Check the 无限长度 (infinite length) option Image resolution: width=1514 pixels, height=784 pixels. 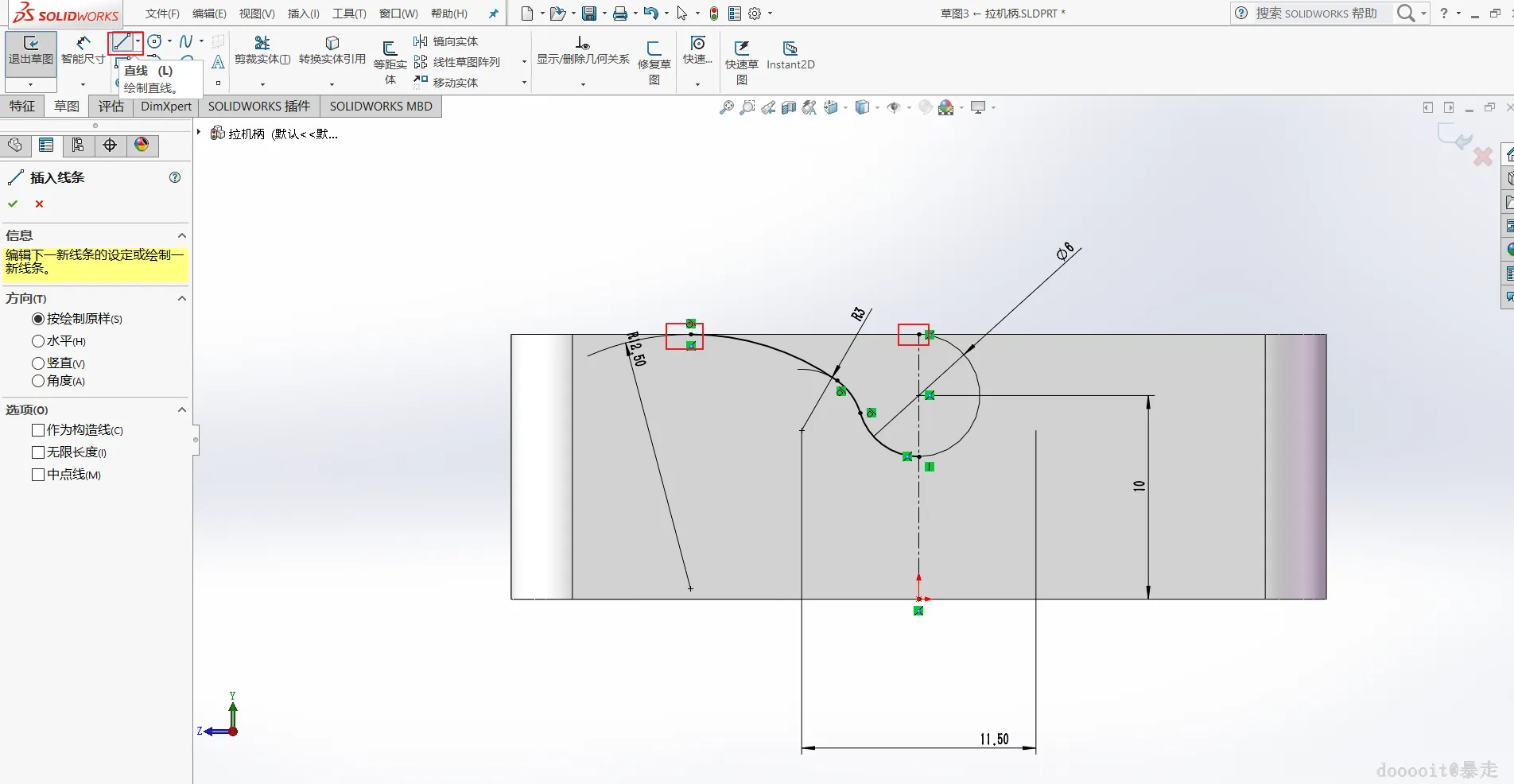pos(38,452)
